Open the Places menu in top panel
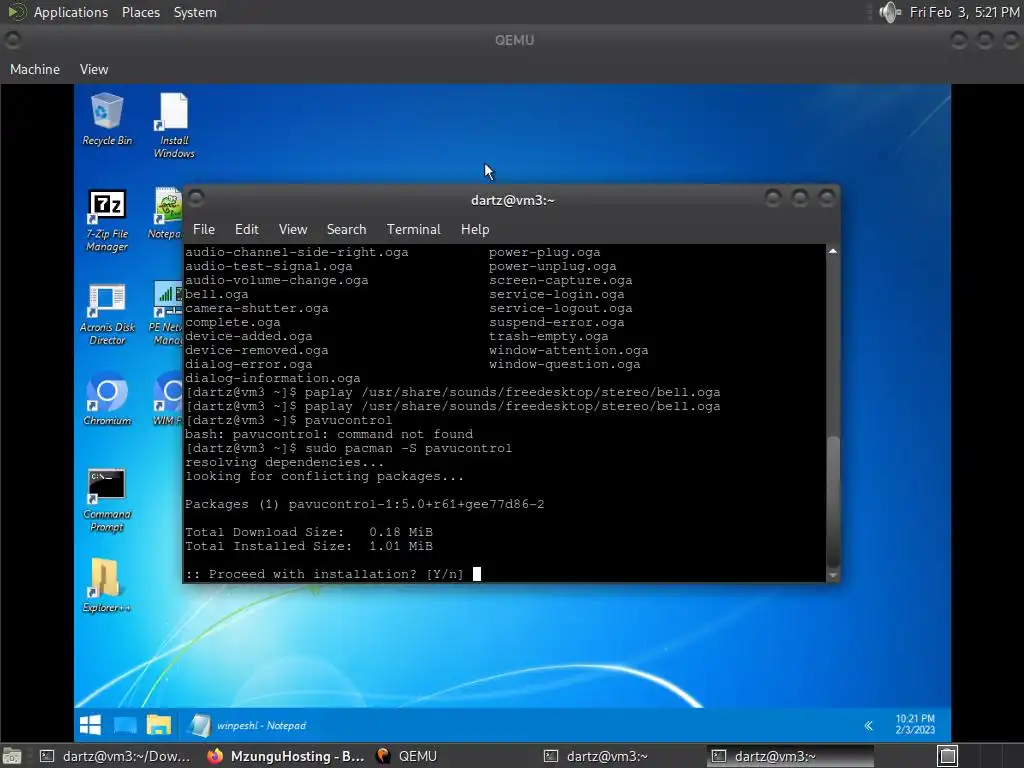This screenshot has width=1024, height=768. click(140, 12)
